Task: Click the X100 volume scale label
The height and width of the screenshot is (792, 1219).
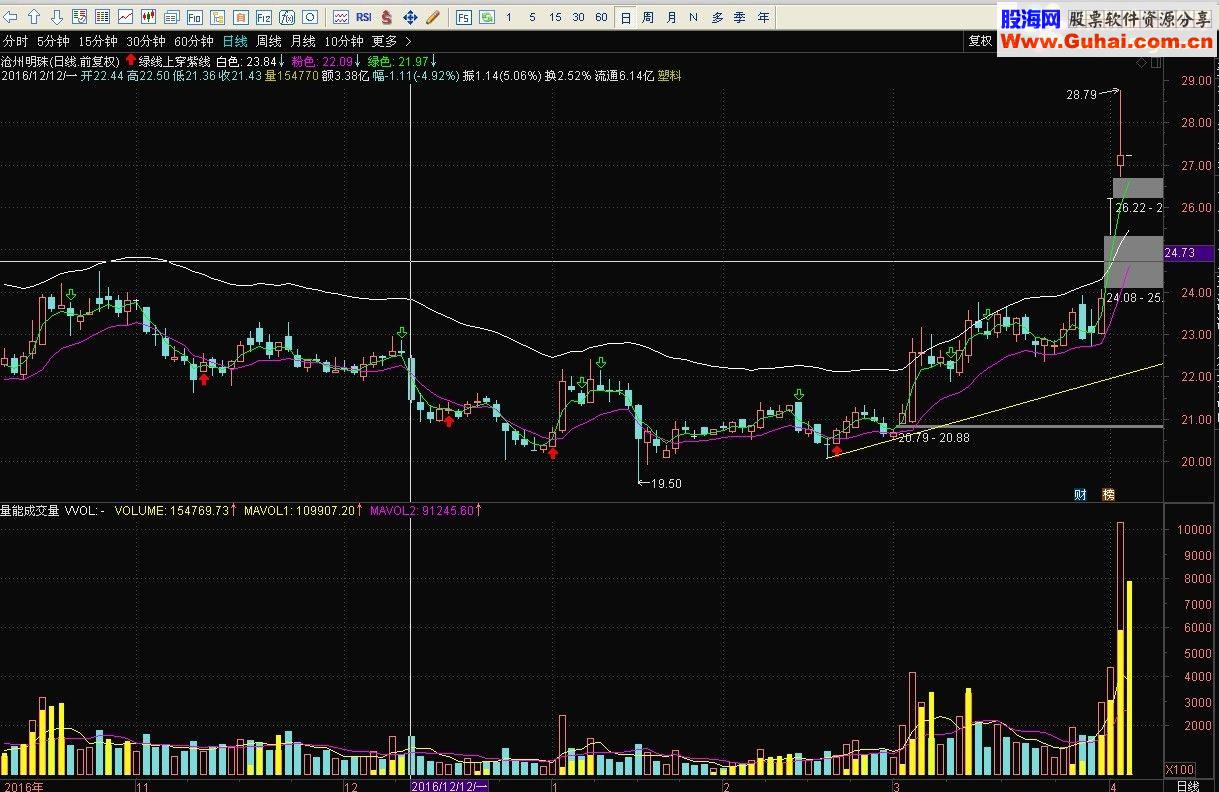Action: (1179, 769)
